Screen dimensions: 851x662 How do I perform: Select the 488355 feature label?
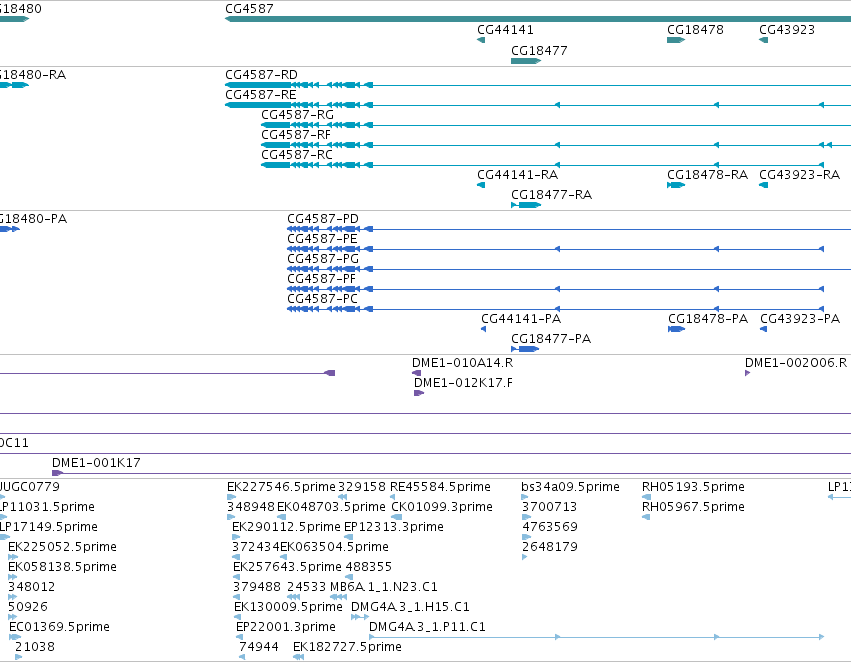point(369,567)
